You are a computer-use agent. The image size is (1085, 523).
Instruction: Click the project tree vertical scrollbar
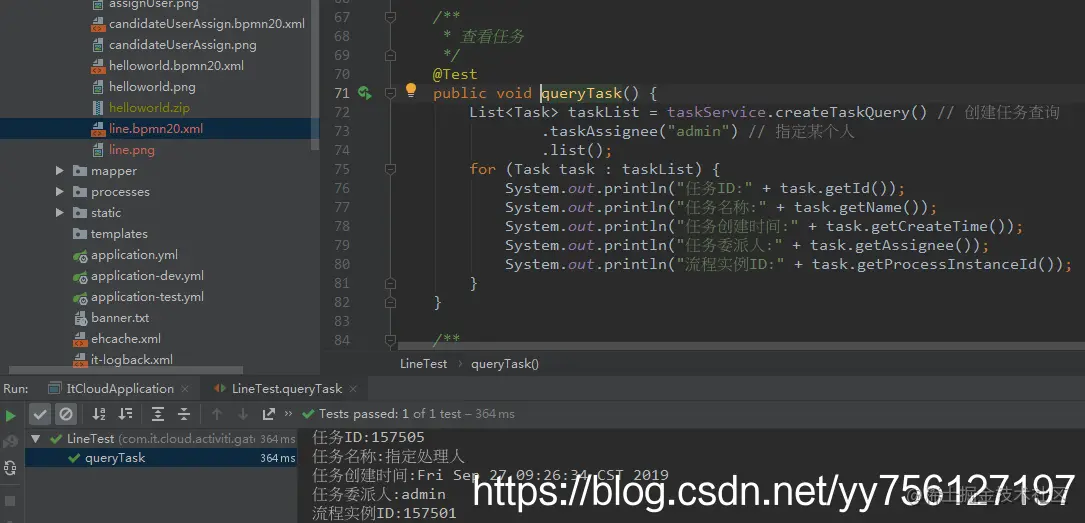(x=316, y=73)
